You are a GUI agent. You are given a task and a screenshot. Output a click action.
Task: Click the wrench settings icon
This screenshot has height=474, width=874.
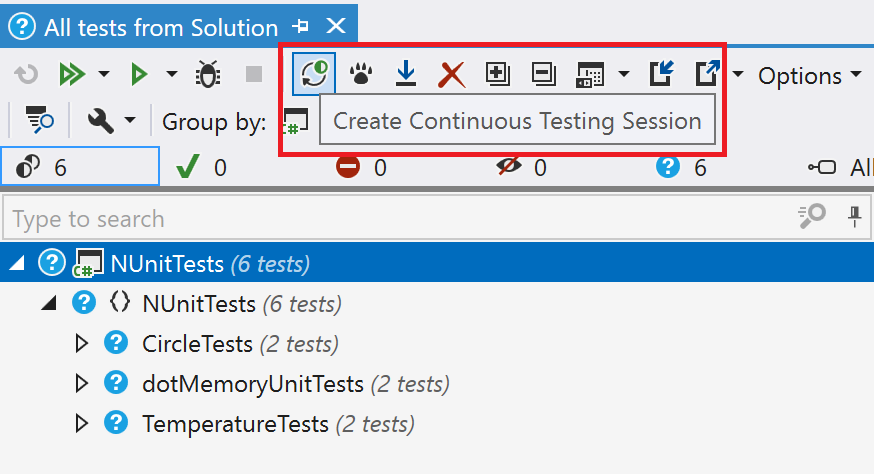(x=101, y=121)
